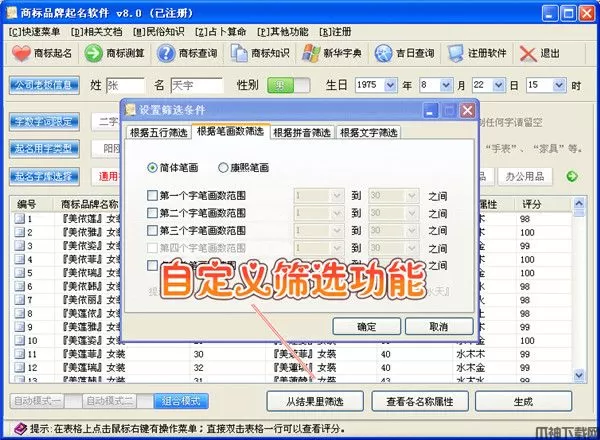Click the 商标测算 green arrow icon

93,53
